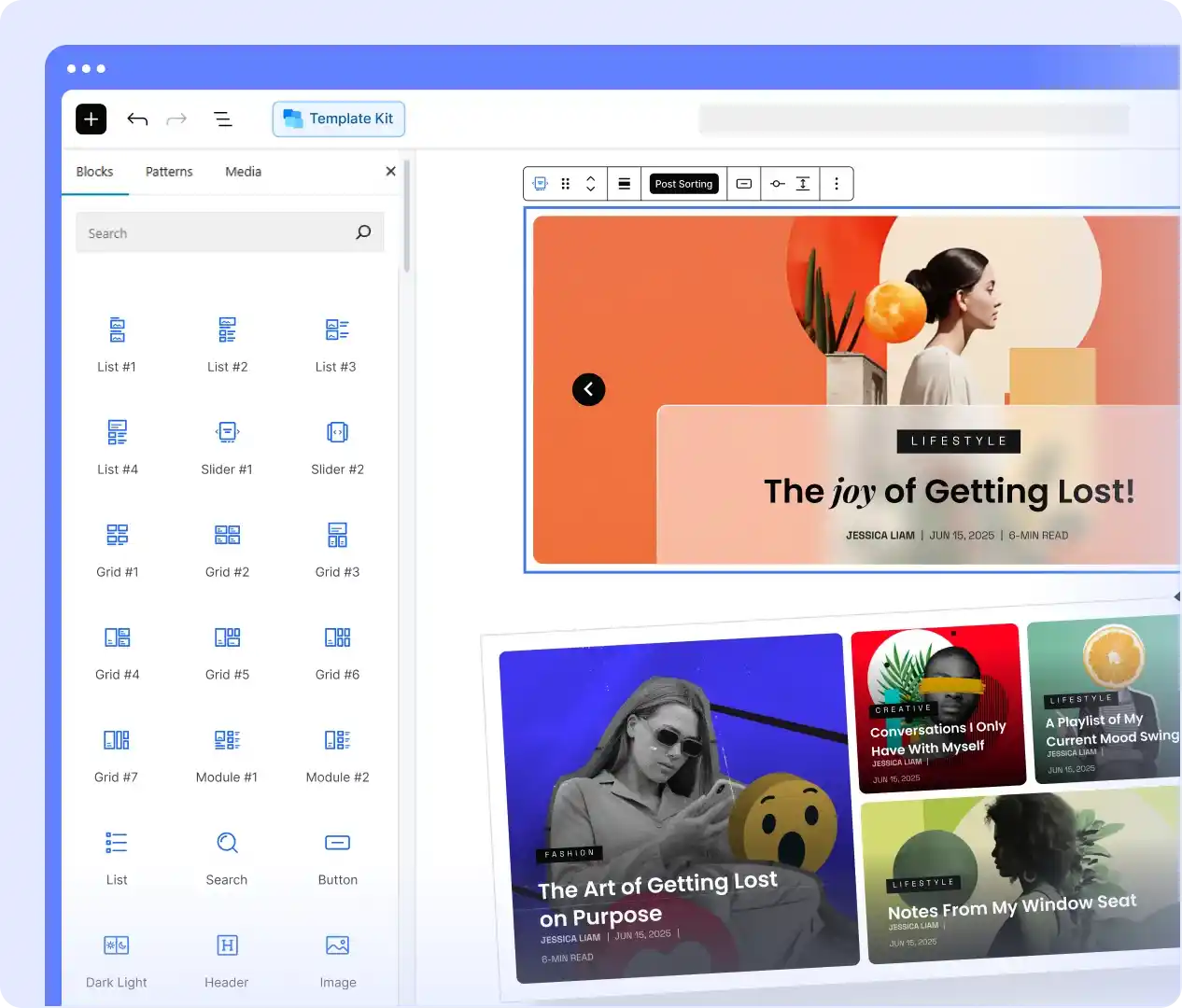Click the undo arrow in top toolbar

[137, 119]
